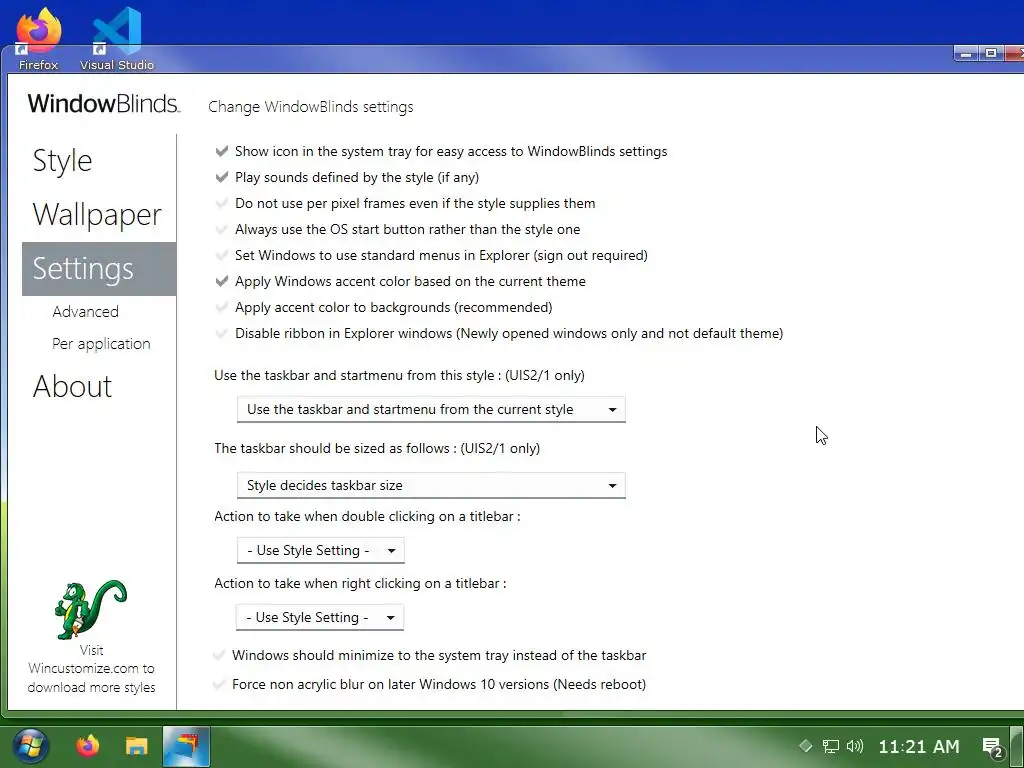Minimize the WindowBlinds window
The width and height of the screenshot is (1024, 768).
(x=966, y=54)
